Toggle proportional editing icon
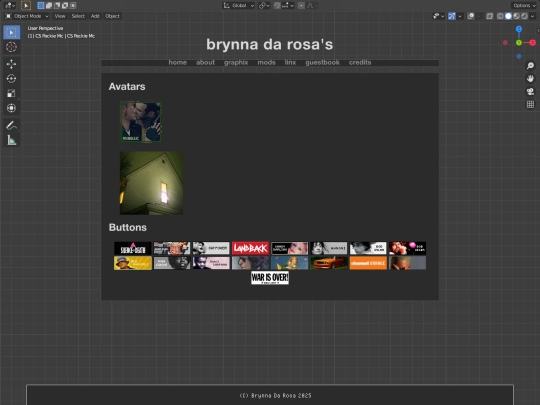Image resolution: width=540 pixels, height=405 pixels. [301, 6]
